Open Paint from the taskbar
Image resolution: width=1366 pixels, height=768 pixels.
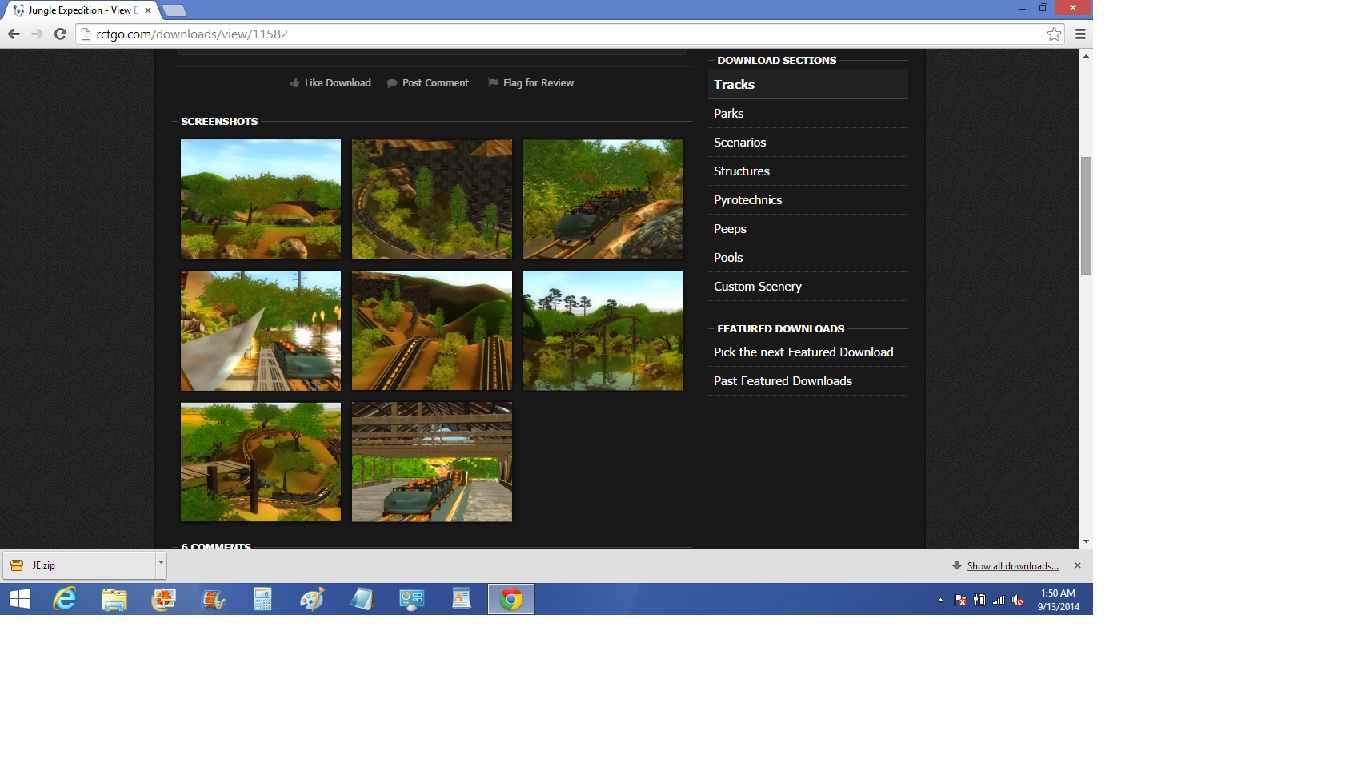click(312, 599)
